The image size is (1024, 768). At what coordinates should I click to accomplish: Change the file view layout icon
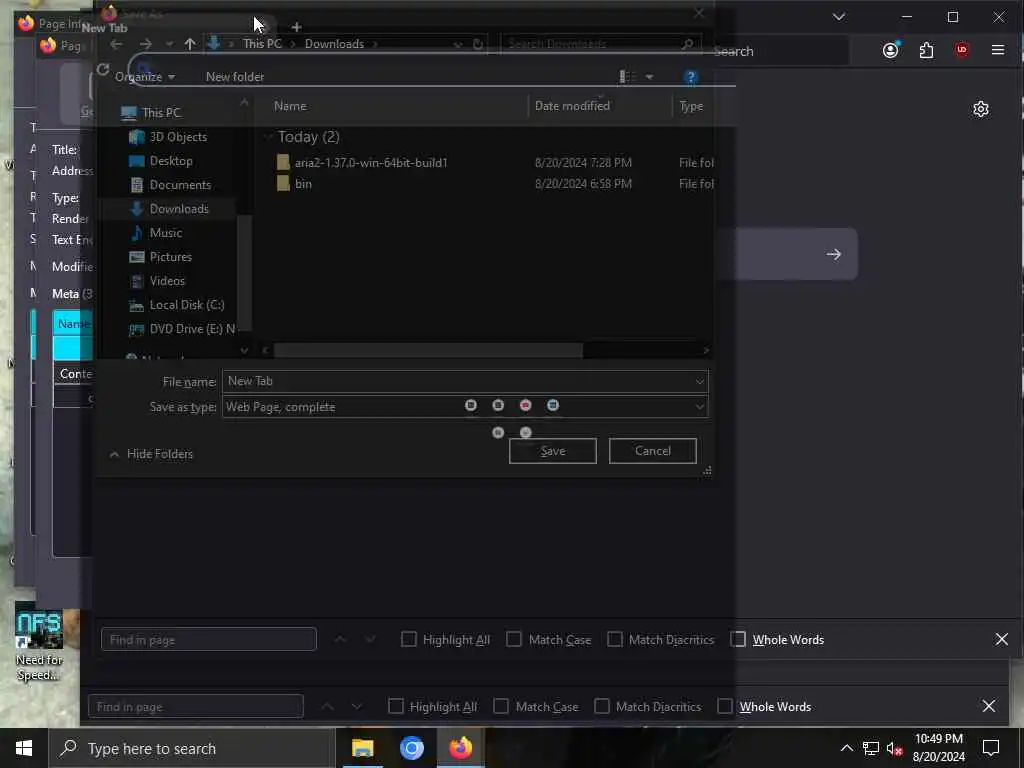click(627, 77)
